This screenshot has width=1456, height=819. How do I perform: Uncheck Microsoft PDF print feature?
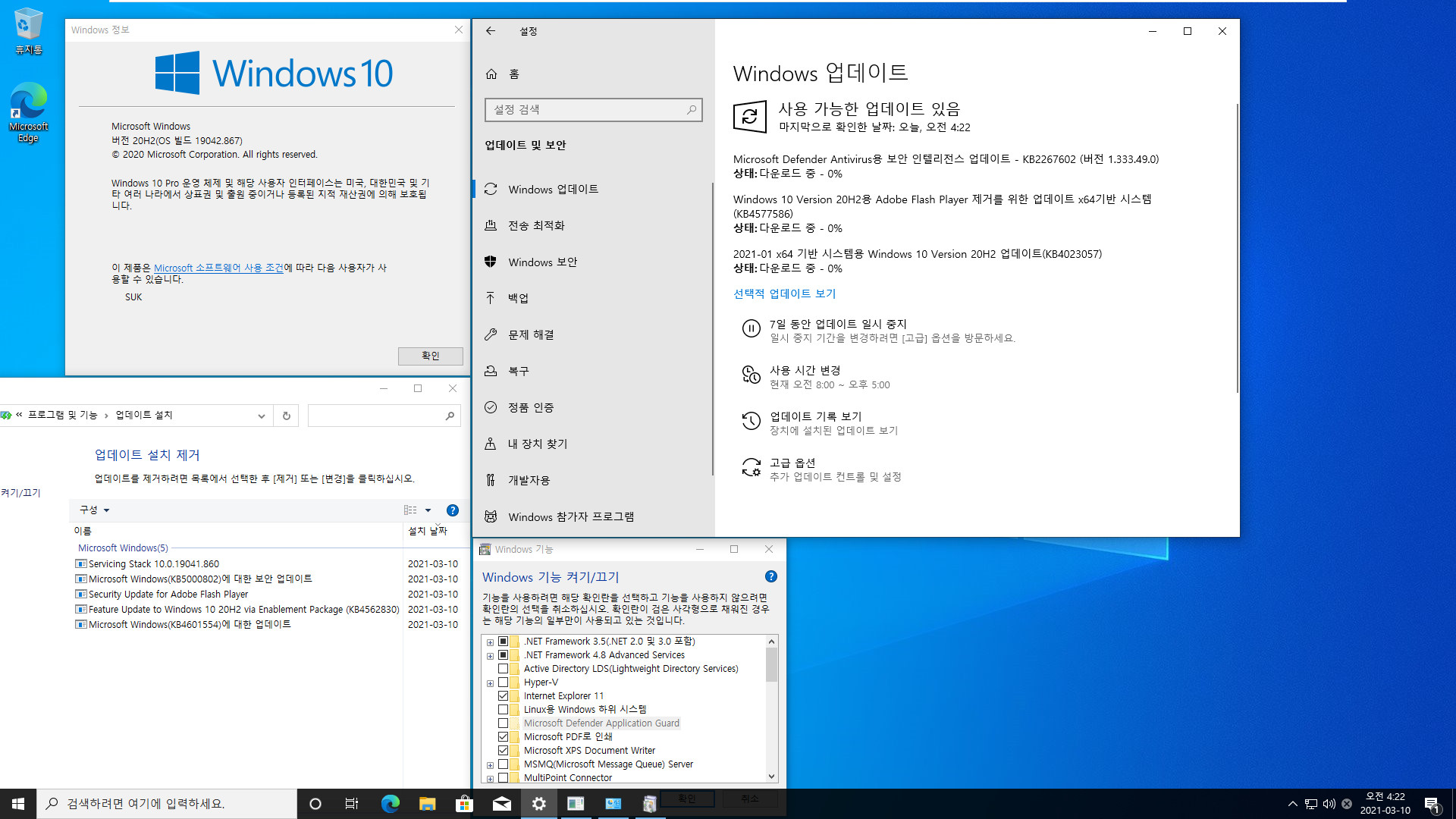pos(503,737)
